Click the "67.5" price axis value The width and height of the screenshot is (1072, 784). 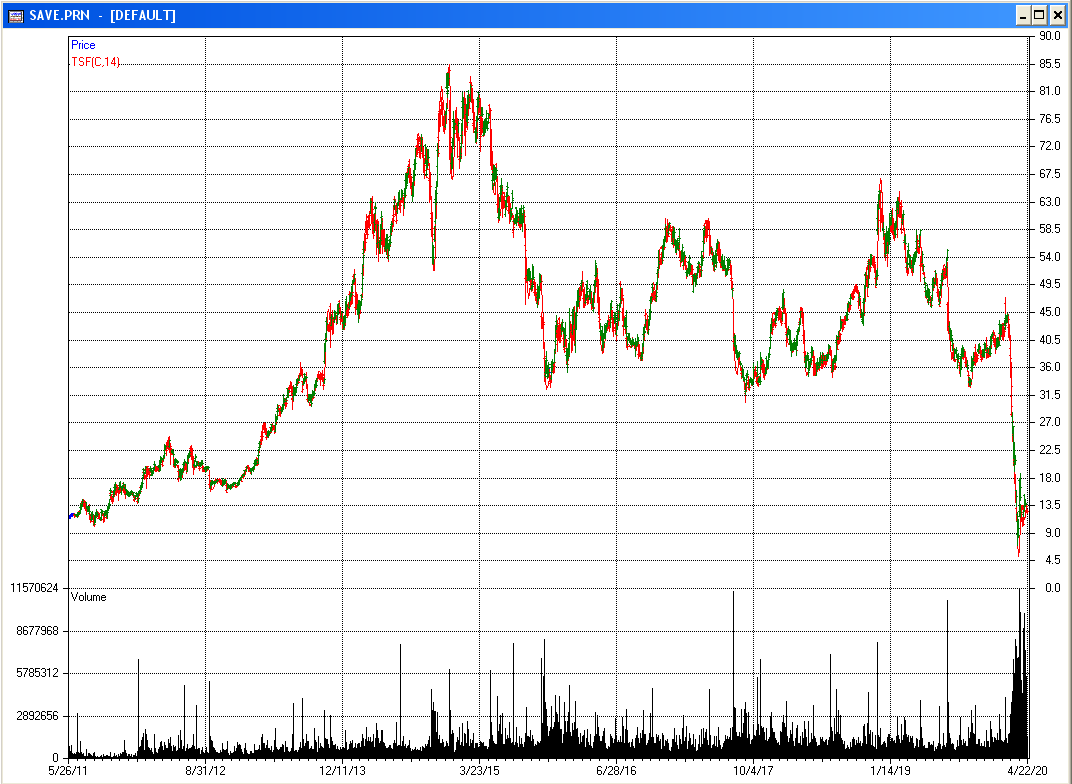pyautogui.click(x=1049, y=174)
